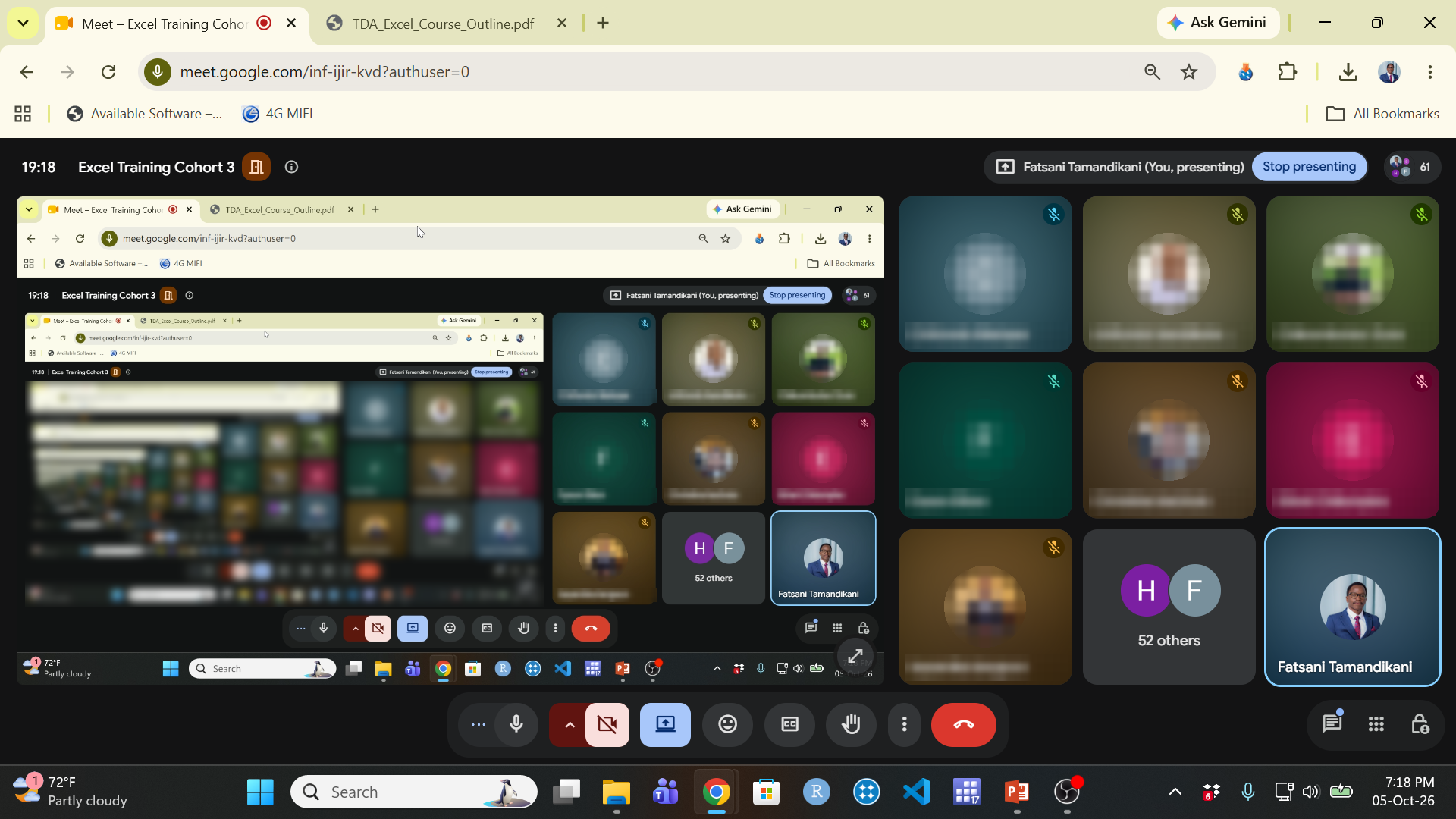The height and width of the screenshot is (819, 1456).
Task: Open chat with everyone panel
Action: click(x=1332, y=723)
